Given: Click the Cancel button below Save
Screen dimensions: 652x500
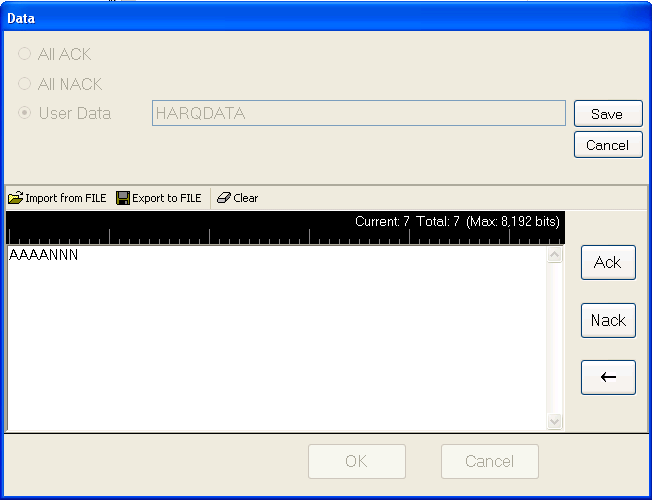Looking at the screenshot, I should (x=608, y=145).
